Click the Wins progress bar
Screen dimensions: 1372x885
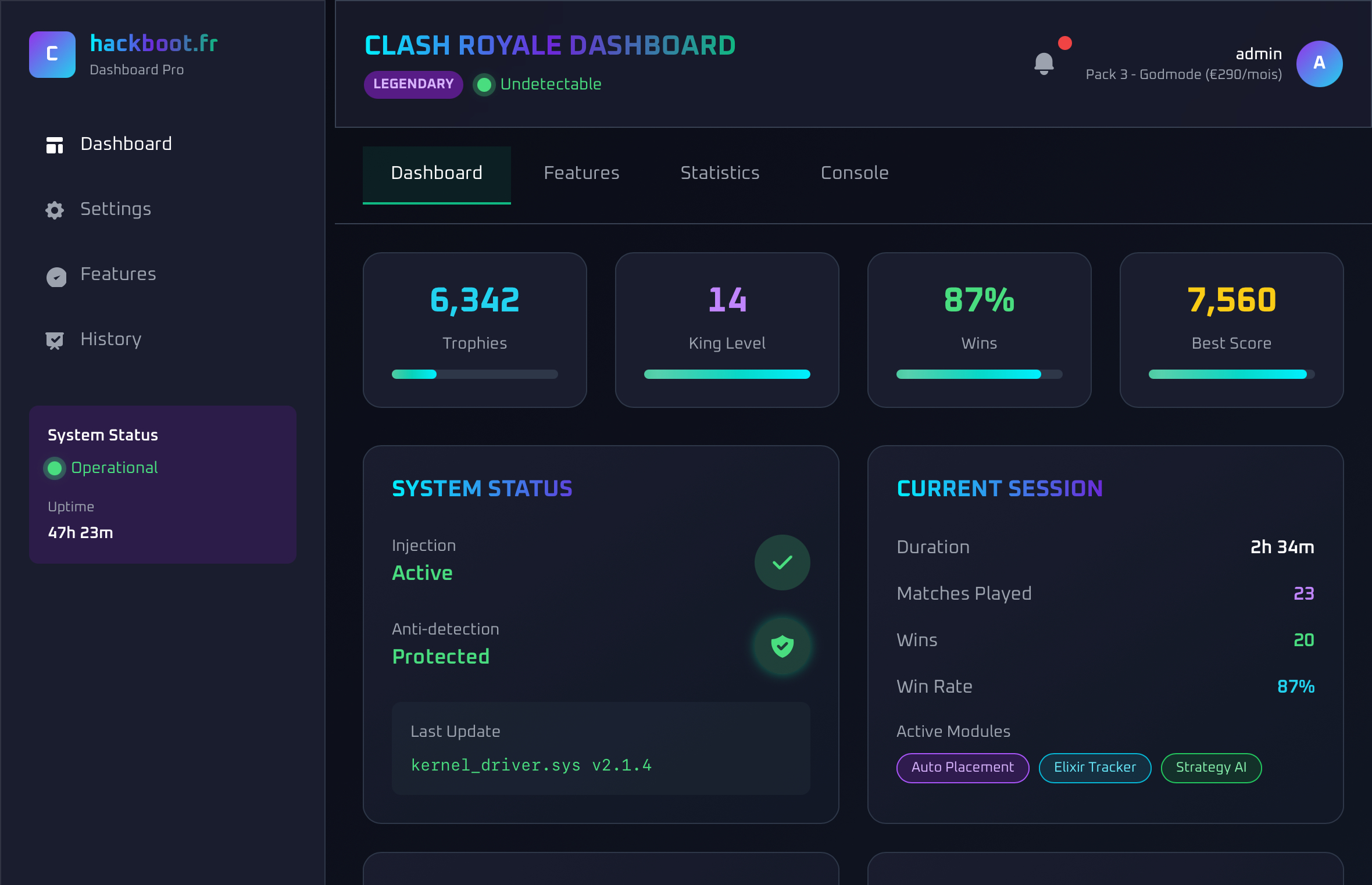[x=980, y=374]
